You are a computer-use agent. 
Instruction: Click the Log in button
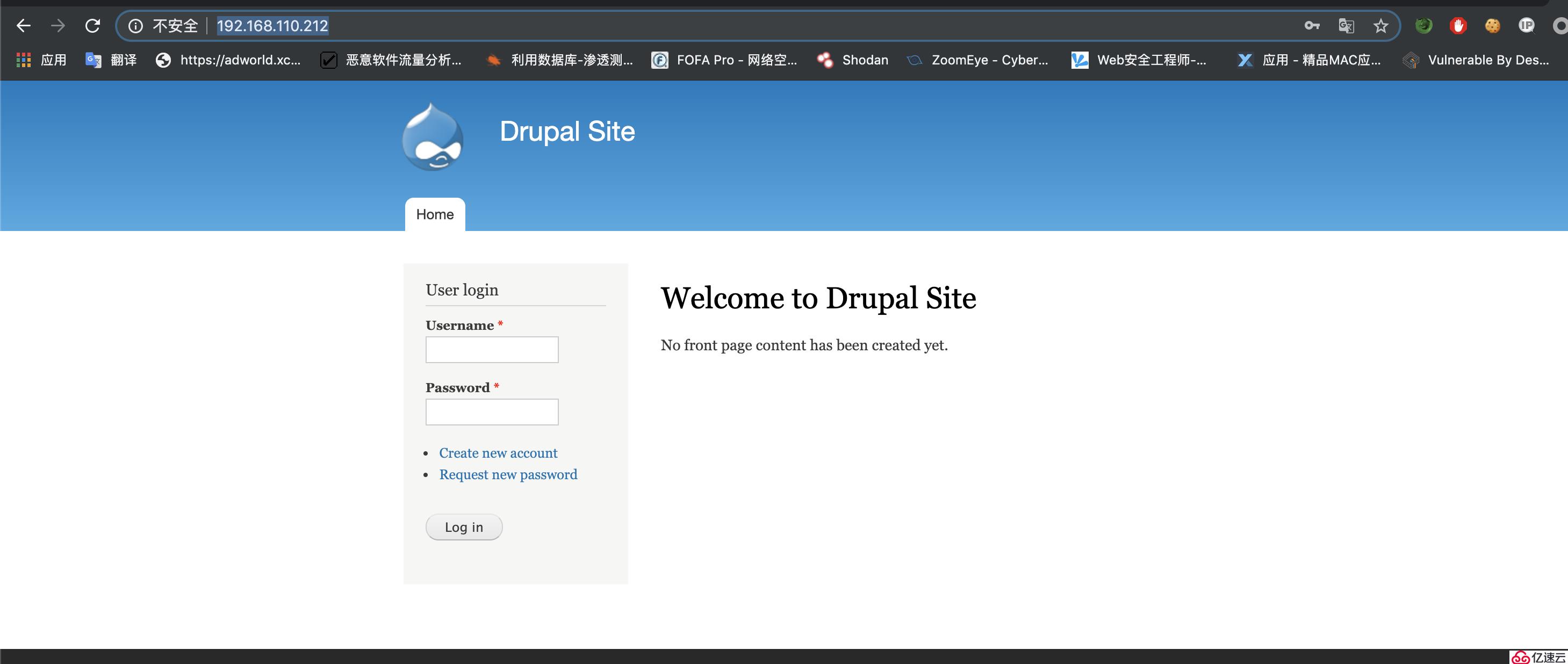pyautogui.click(x=462, y=527)
